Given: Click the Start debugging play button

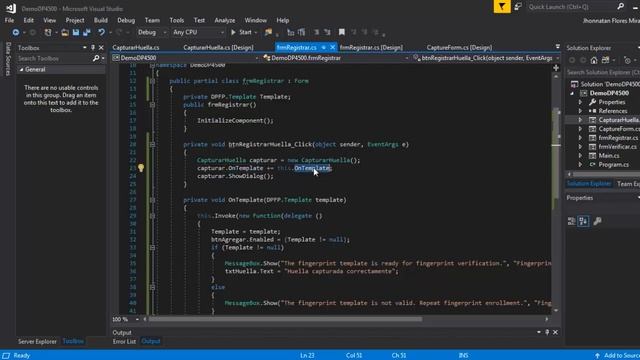Looking at the screenshot, I should tap(242, 32).
